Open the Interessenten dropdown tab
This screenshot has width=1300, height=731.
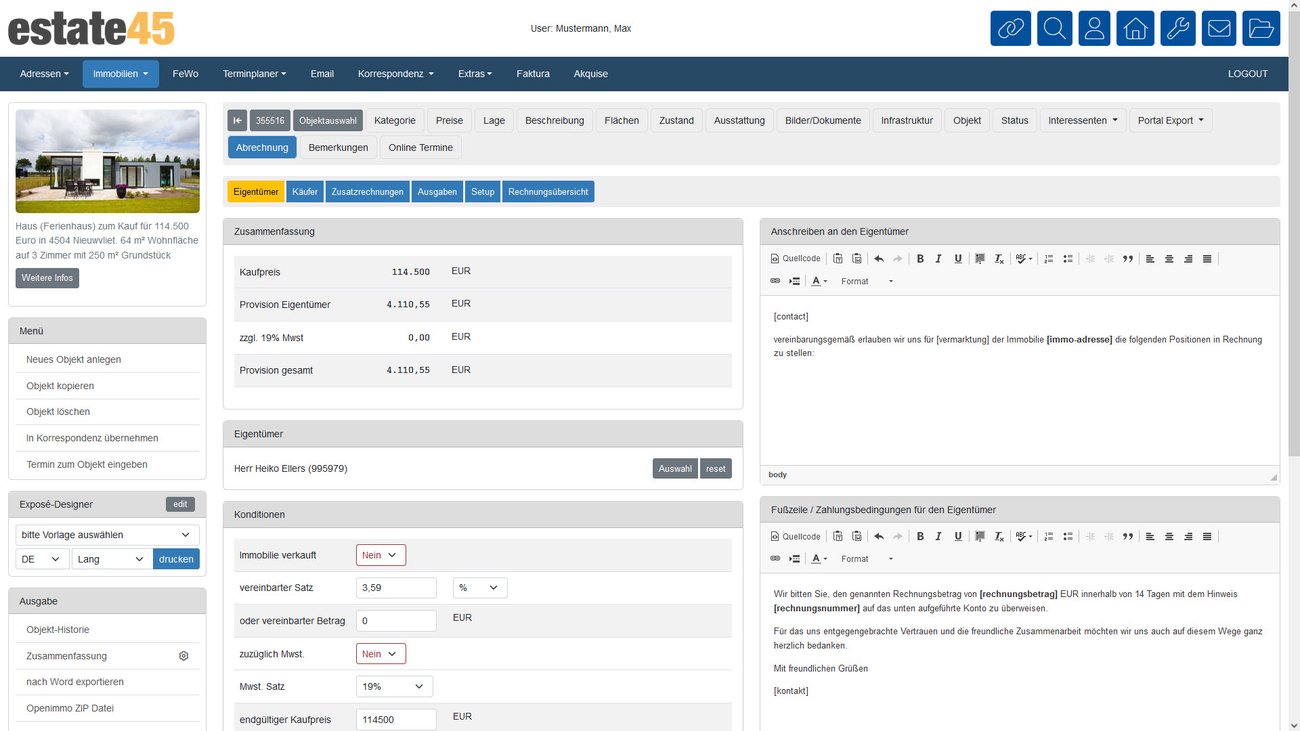(x=1083, y=120)
